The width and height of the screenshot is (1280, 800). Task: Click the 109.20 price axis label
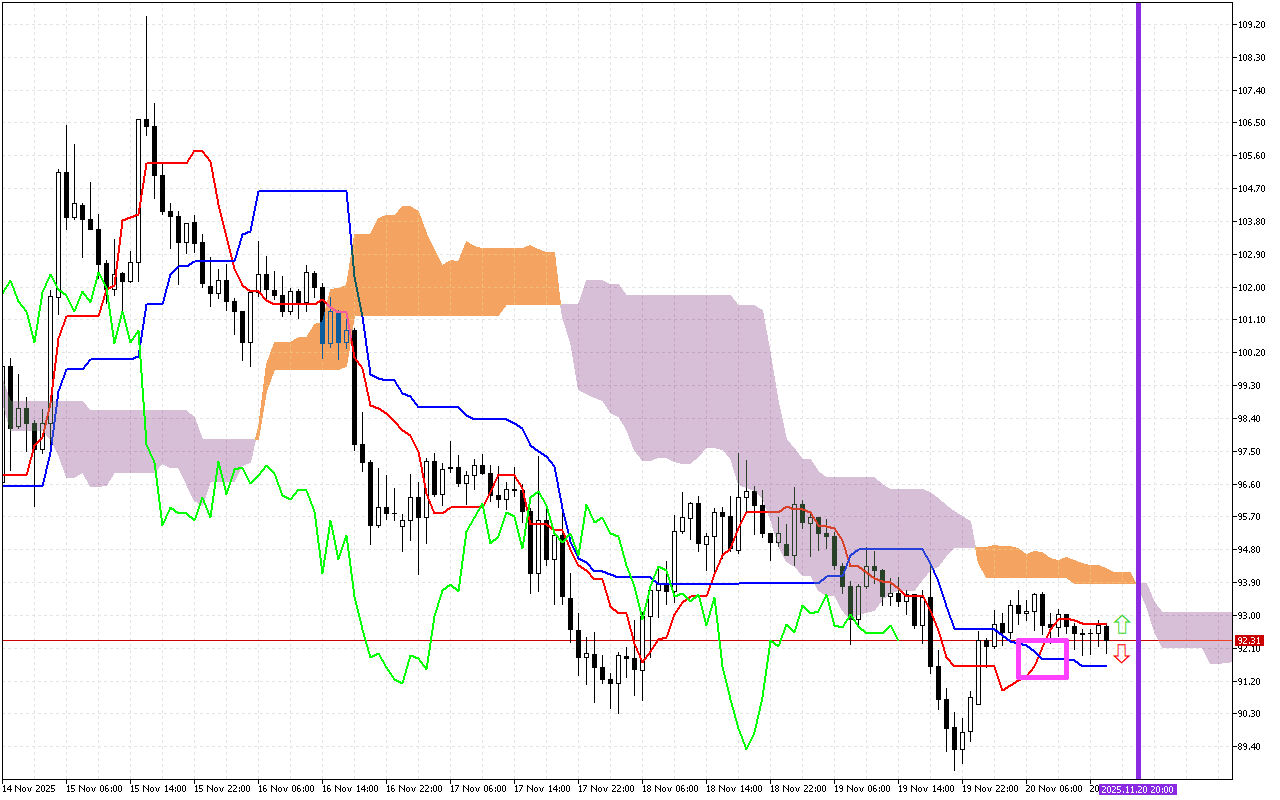[1250, 24]
